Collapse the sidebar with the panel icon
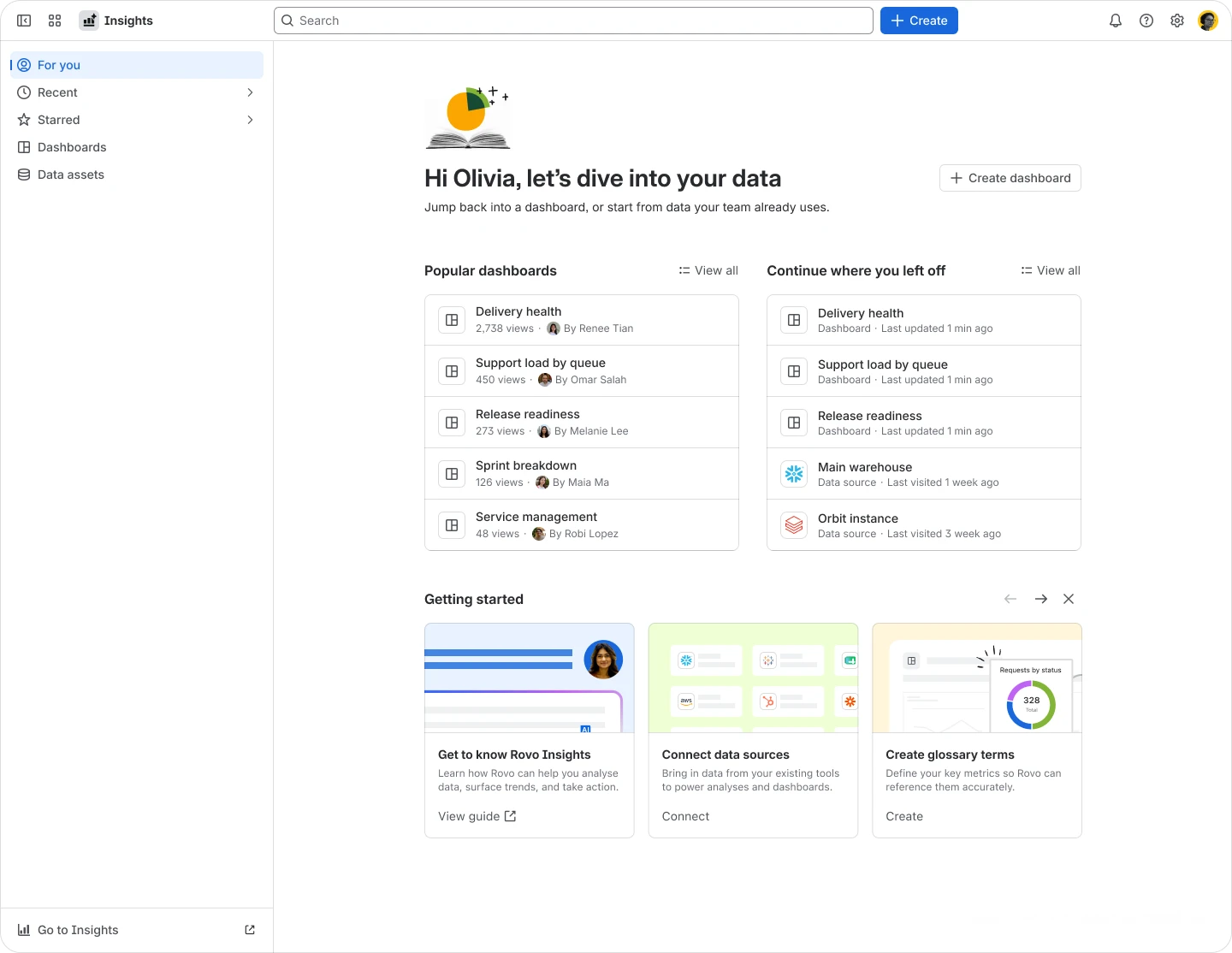The height and width of the screenshot is (953, 1232). [24, 21]
